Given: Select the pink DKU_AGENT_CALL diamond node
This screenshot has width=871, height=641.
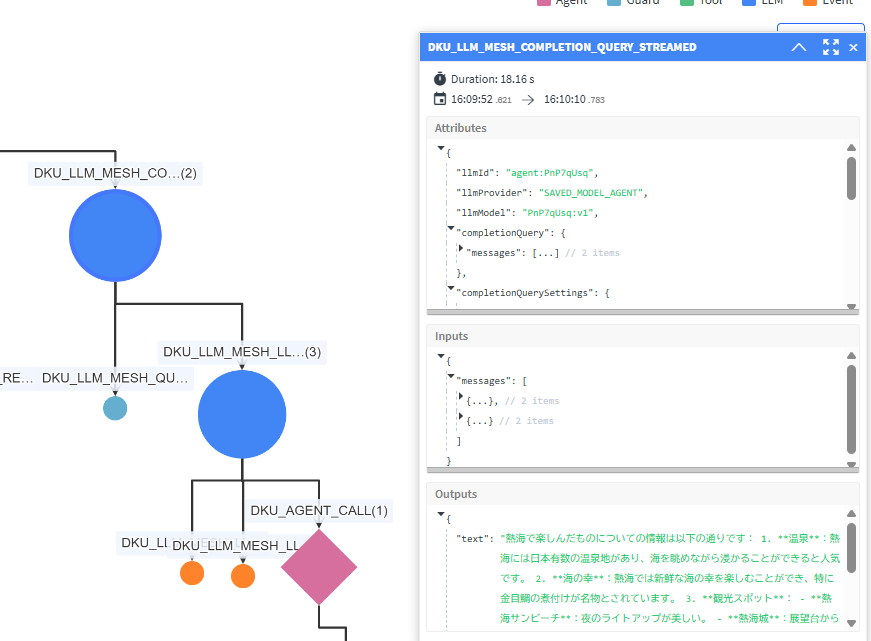Looking at the screenshot, I should pyautogui.click(x=319, y=567).
